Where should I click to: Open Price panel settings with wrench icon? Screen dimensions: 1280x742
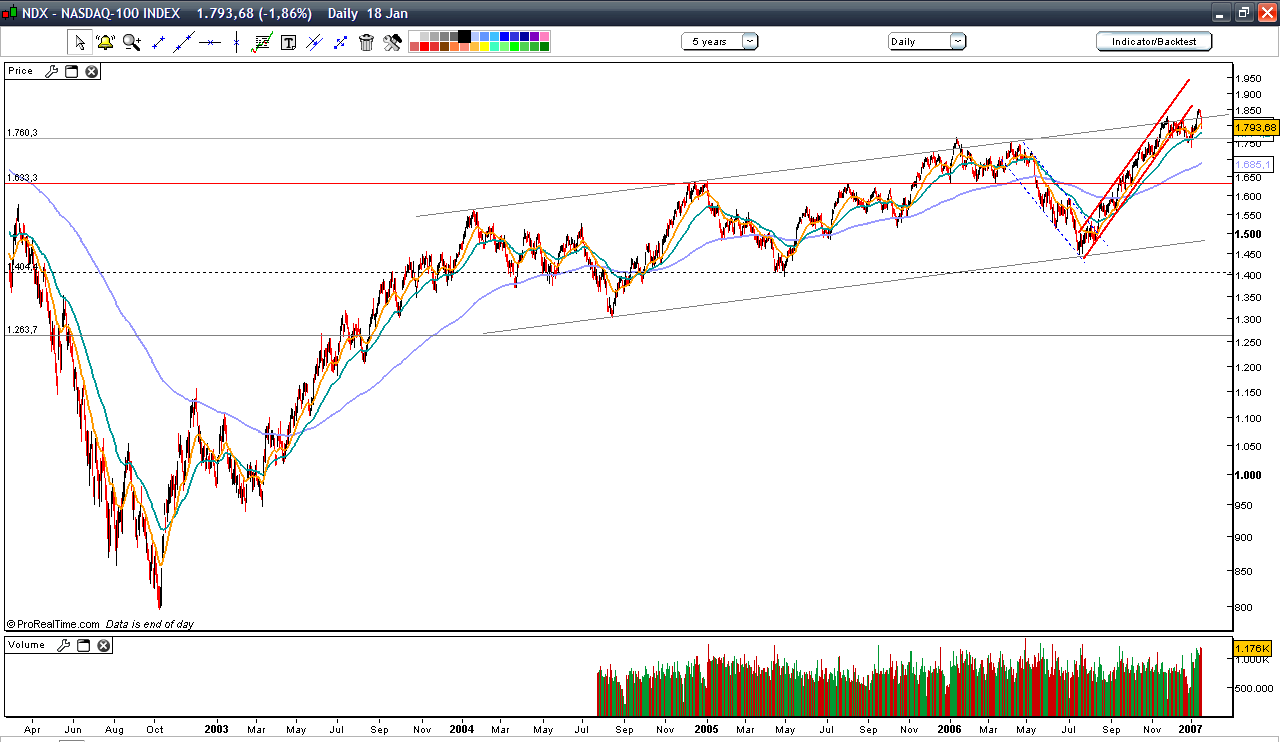[x=52, y=71]
